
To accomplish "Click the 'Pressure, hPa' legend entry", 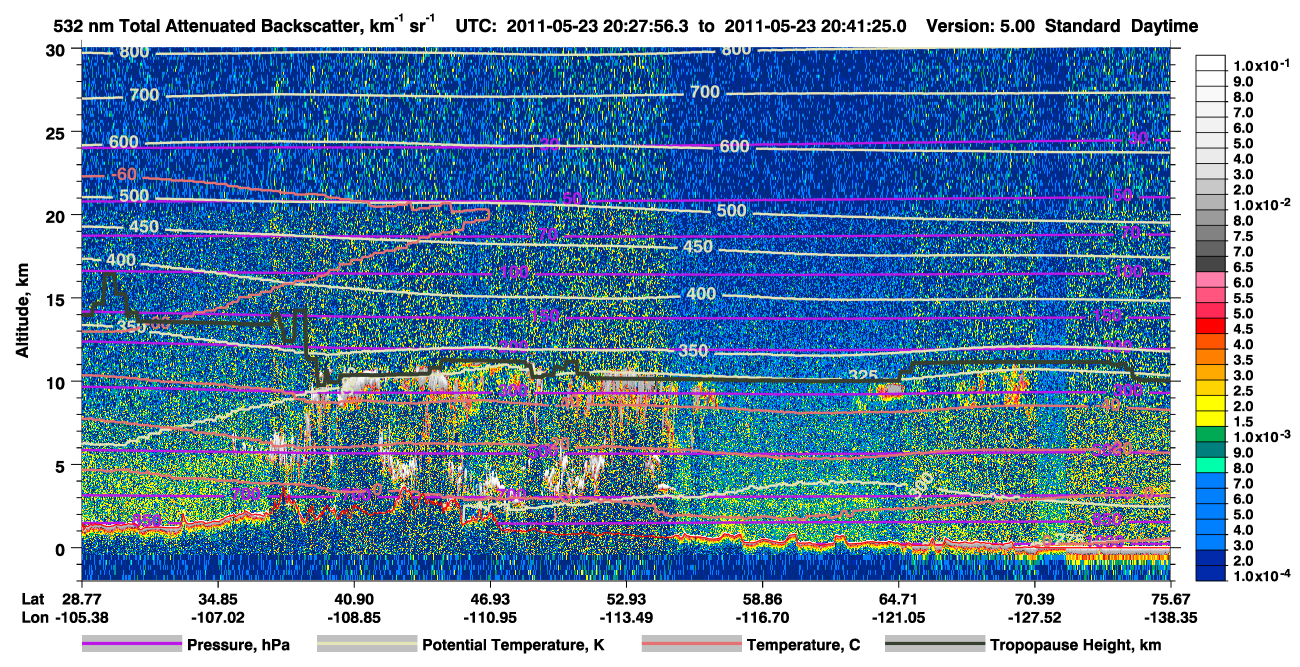I will pyautogui.click(x=240, y=645).
